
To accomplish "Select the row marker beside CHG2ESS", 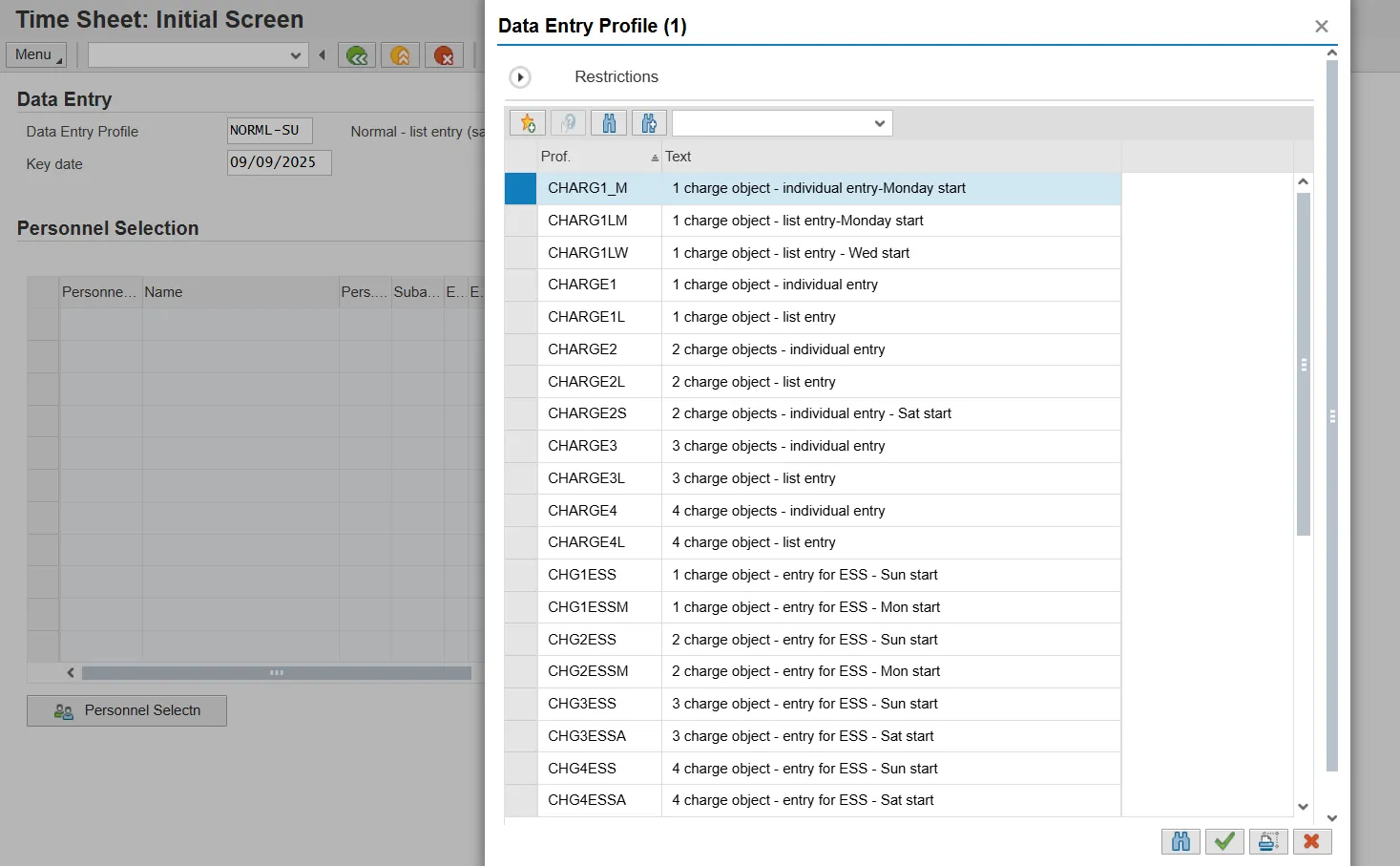I will [x=521, y=640].
